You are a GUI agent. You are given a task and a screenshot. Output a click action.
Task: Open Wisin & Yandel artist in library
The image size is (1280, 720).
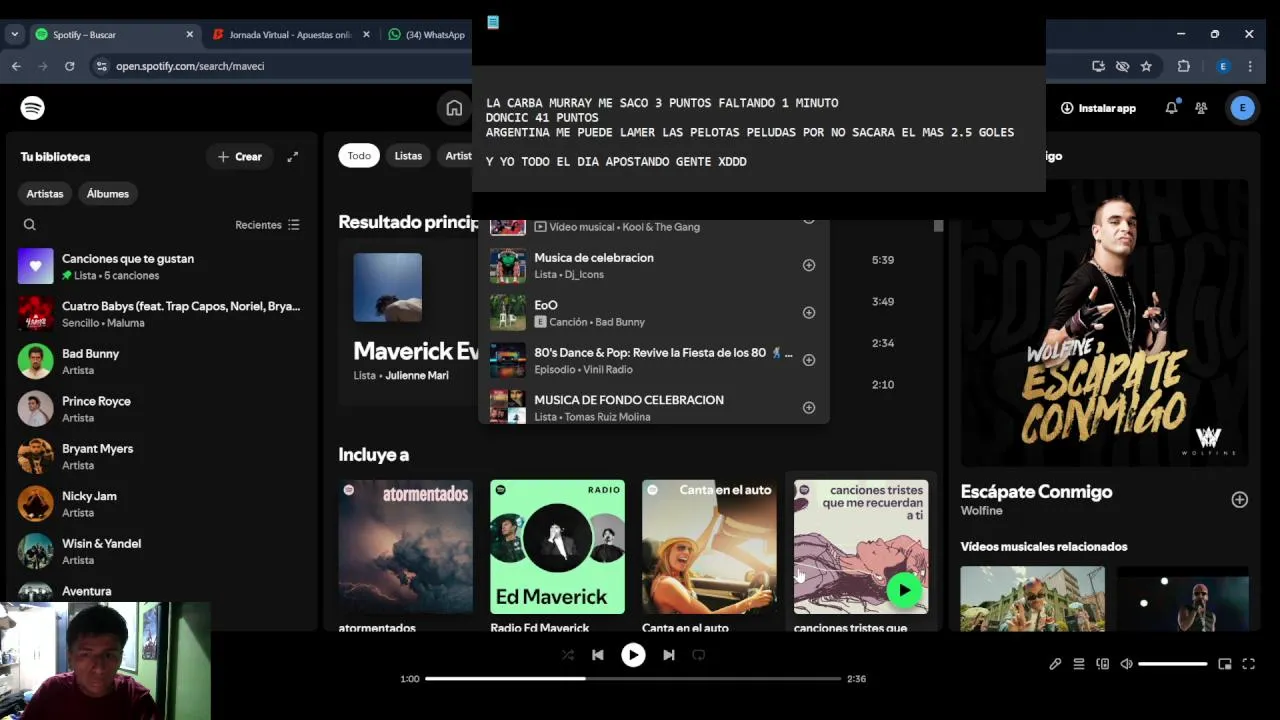(161, 551)
